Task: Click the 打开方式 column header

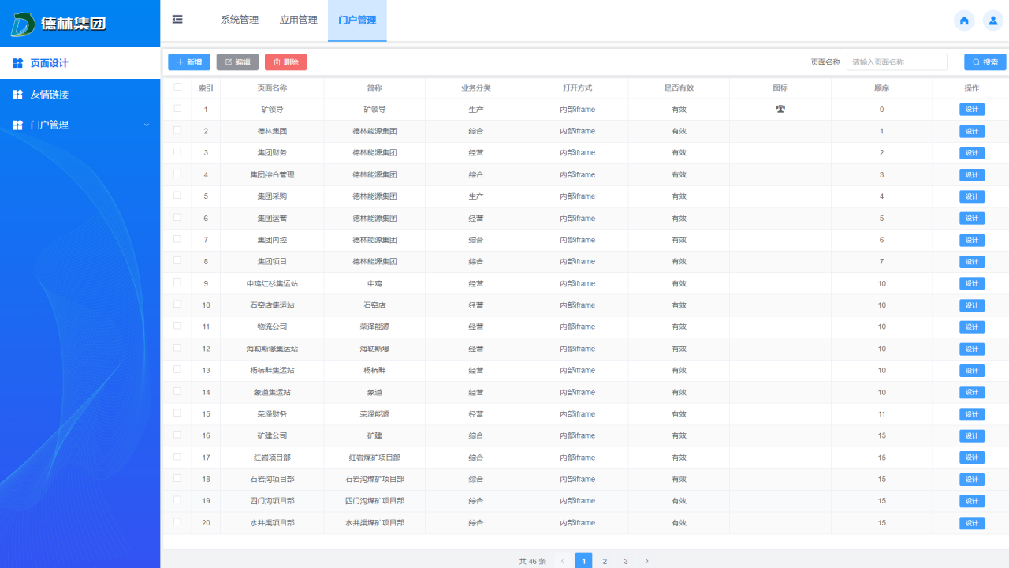Action: click(577, 87)
